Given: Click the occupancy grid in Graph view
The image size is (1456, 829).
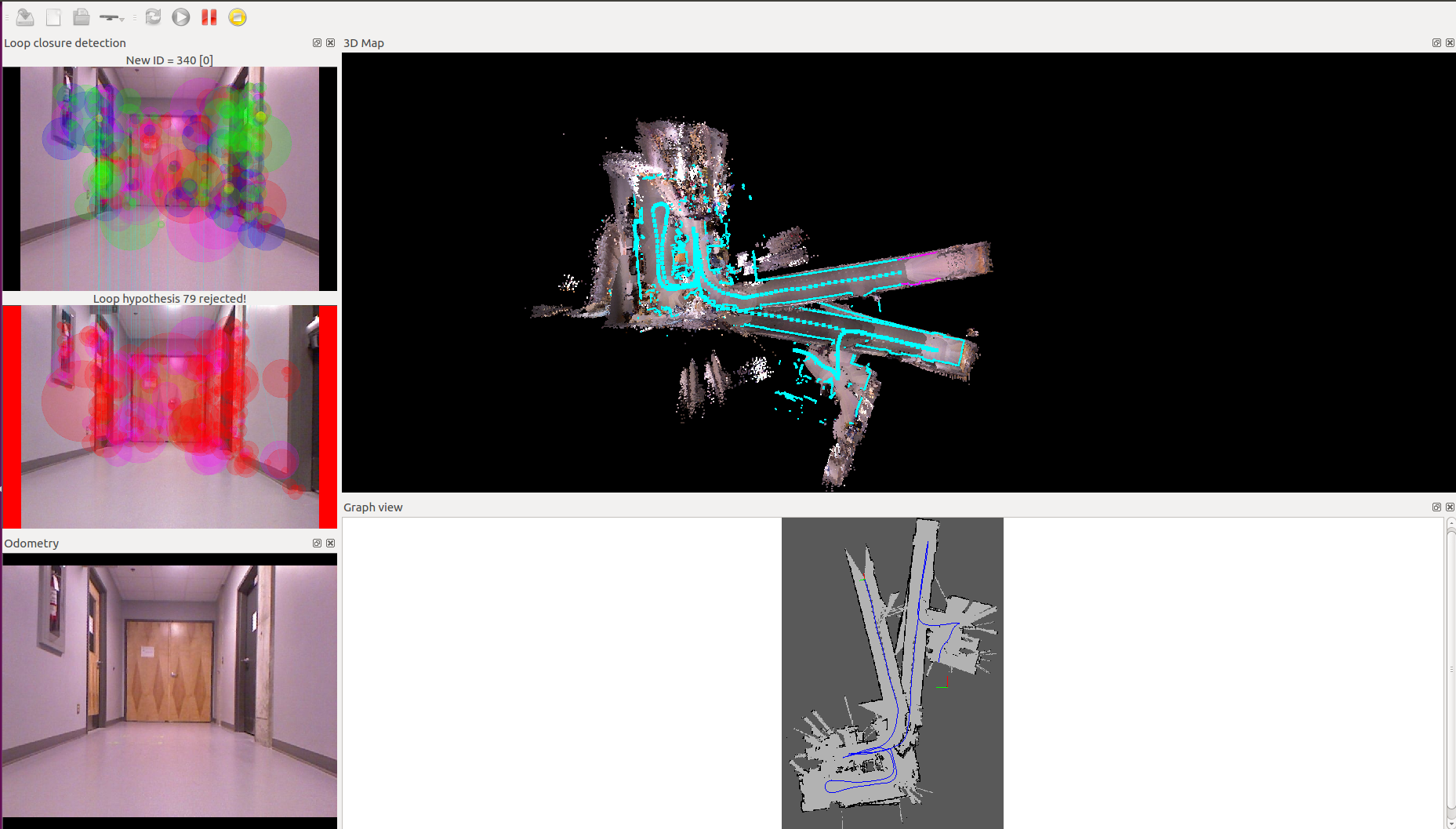Looking at the screenshot, I should coord(892,673).
